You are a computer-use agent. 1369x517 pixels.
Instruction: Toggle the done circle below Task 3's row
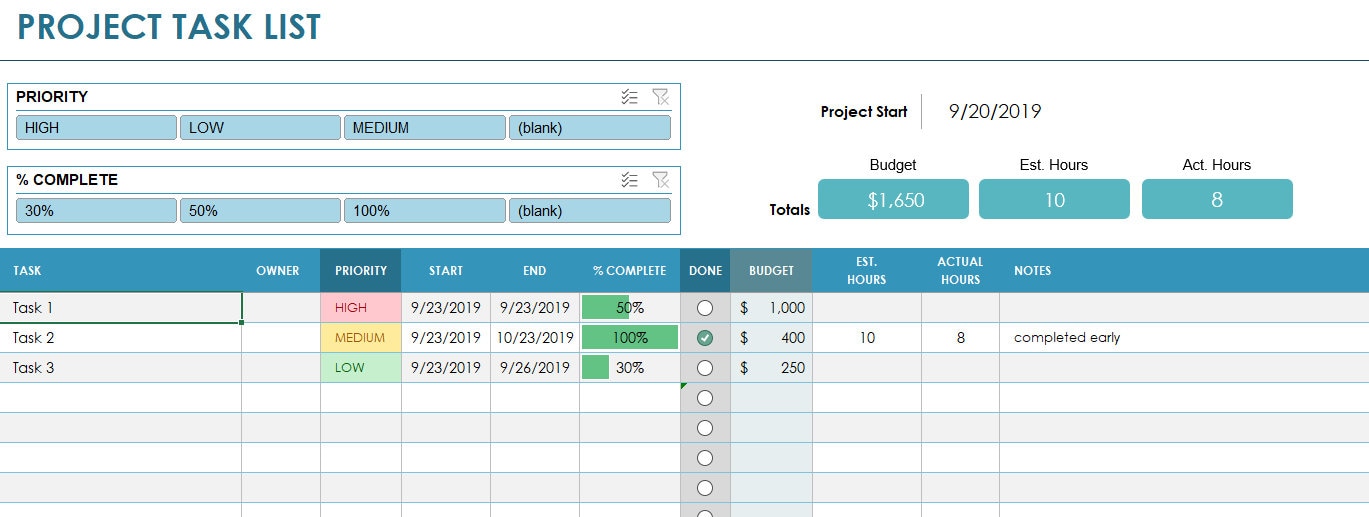tap(705, 398)
